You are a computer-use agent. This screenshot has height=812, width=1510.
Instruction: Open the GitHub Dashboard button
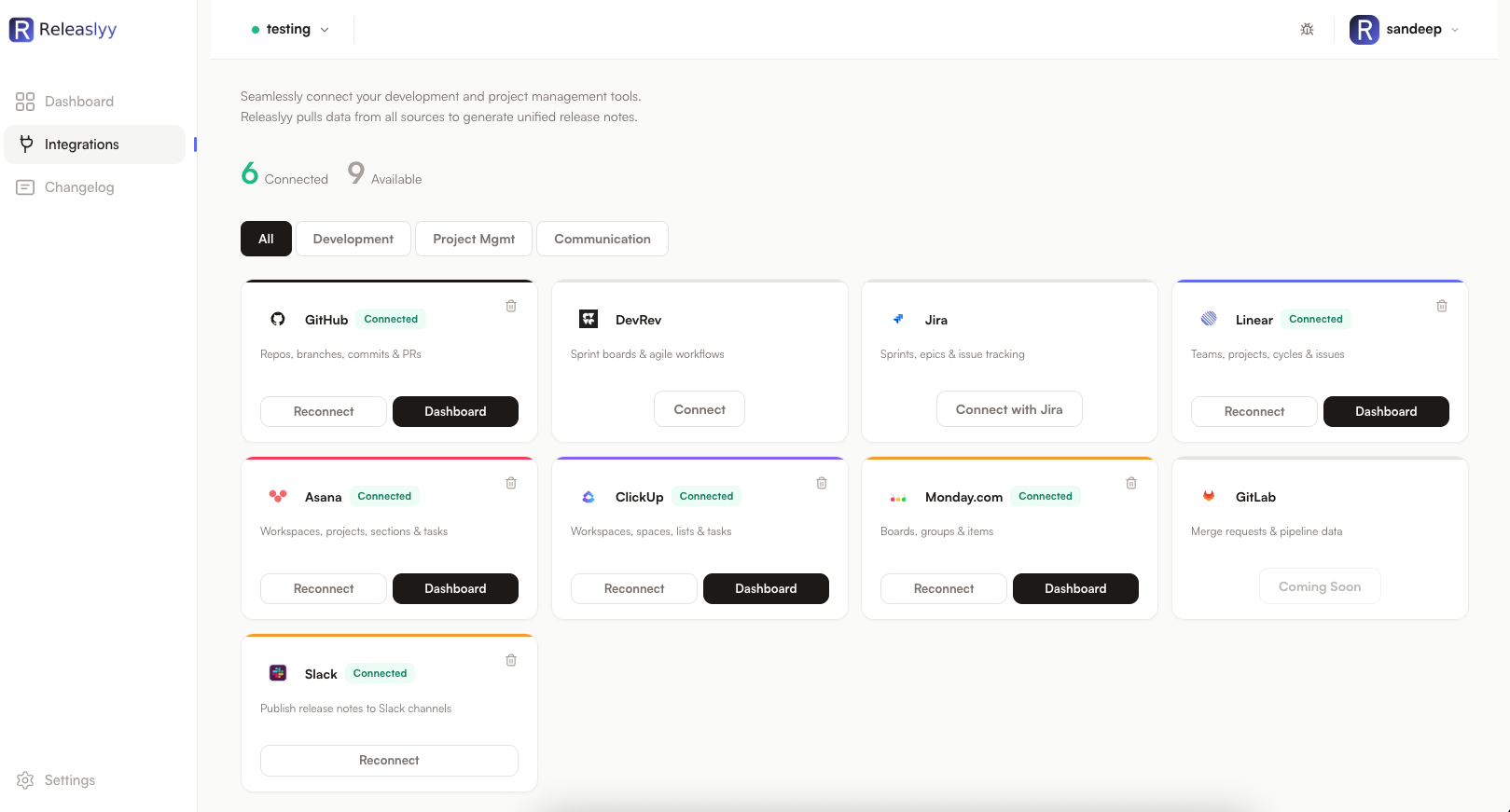455,411
